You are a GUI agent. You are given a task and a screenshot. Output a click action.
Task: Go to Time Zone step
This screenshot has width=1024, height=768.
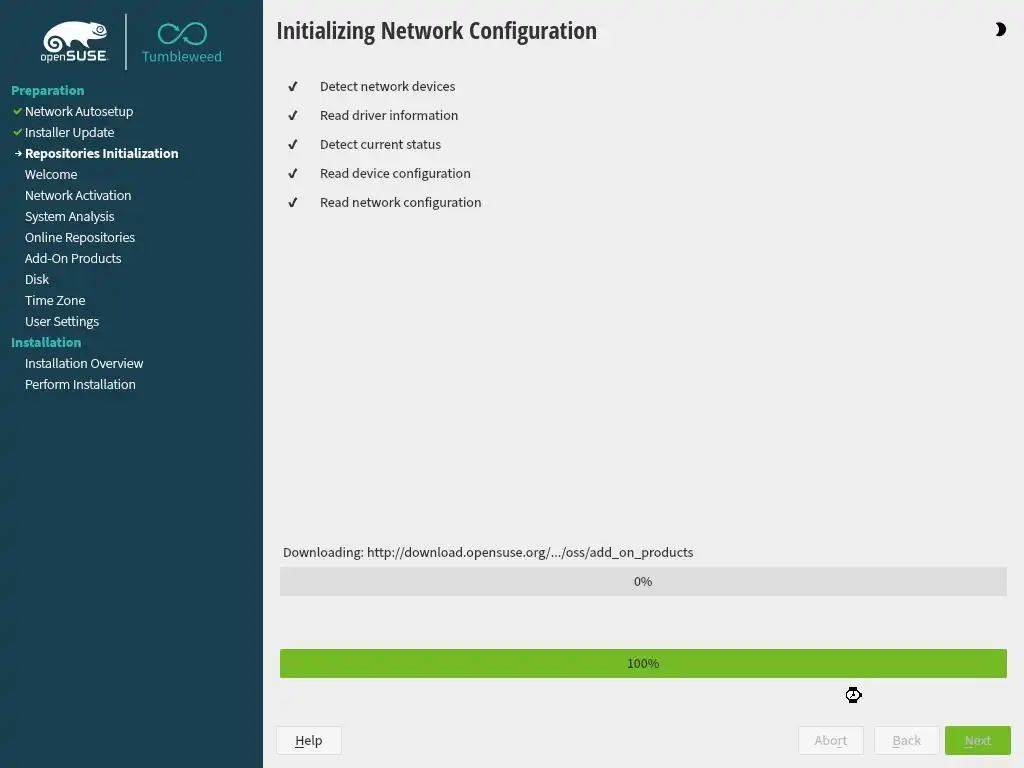pyautogui.click(x=55, y=300)
